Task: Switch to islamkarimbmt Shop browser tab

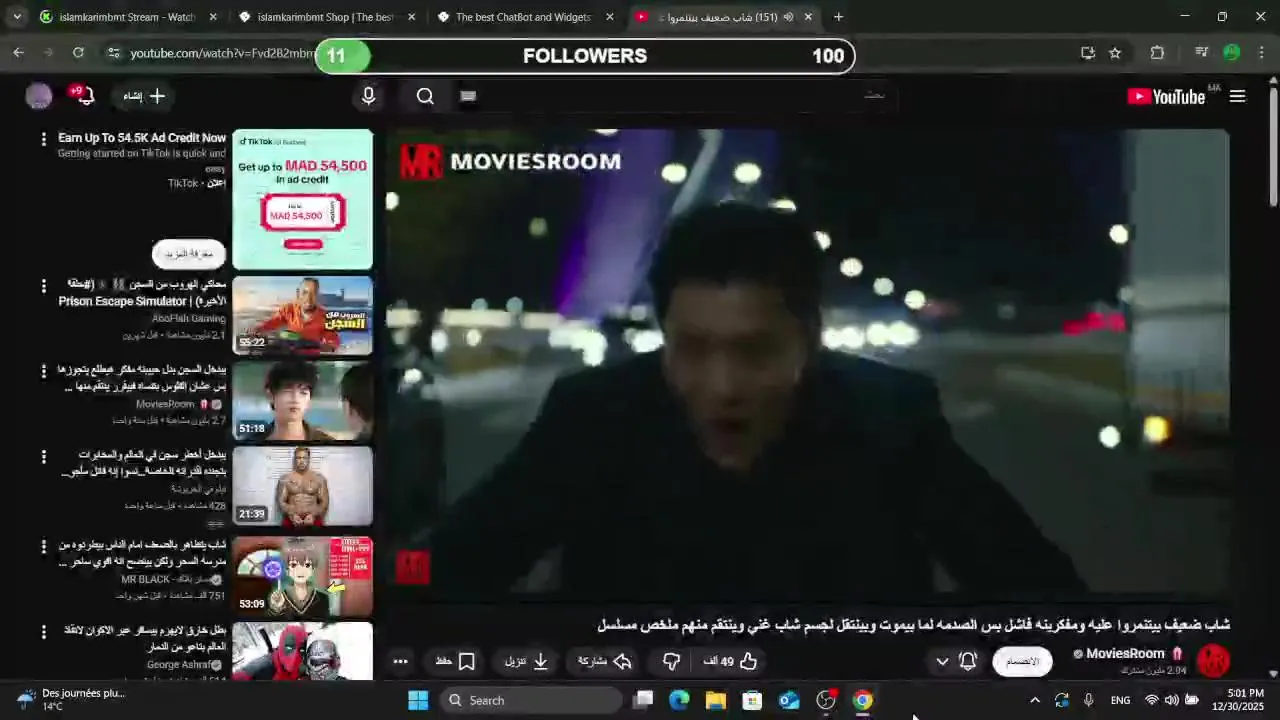Action: pyautogui.click(x=325, y=17)
